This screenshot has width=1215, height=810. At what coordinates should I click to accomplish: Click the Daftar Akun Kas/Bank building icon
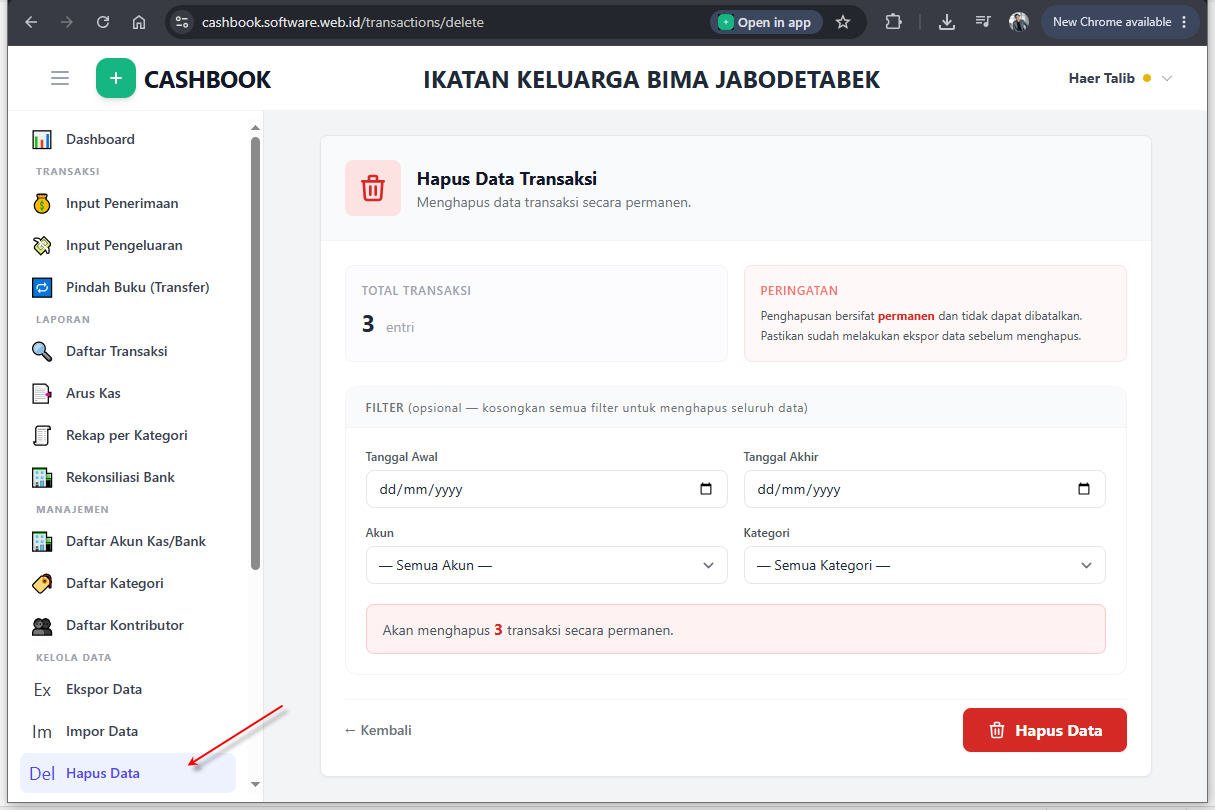[42, 542]
